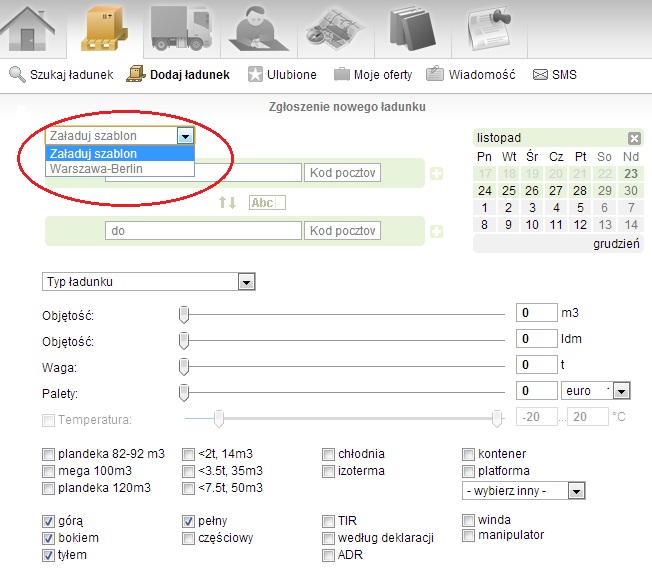Open Szukaj ładunek search tab

click(x=61, y=75)
